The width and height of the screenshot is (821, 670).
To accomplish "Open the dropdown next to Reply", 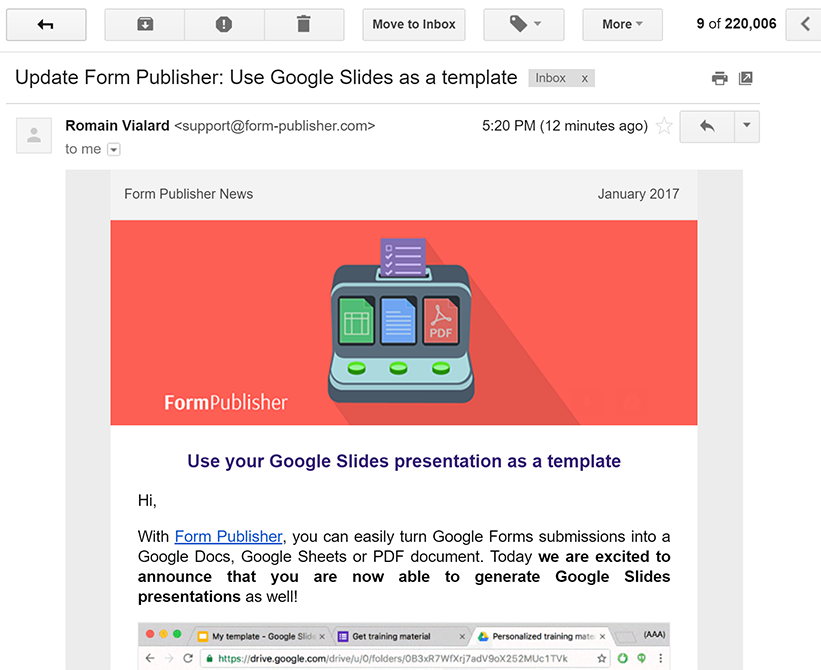I will coord(747,126).
